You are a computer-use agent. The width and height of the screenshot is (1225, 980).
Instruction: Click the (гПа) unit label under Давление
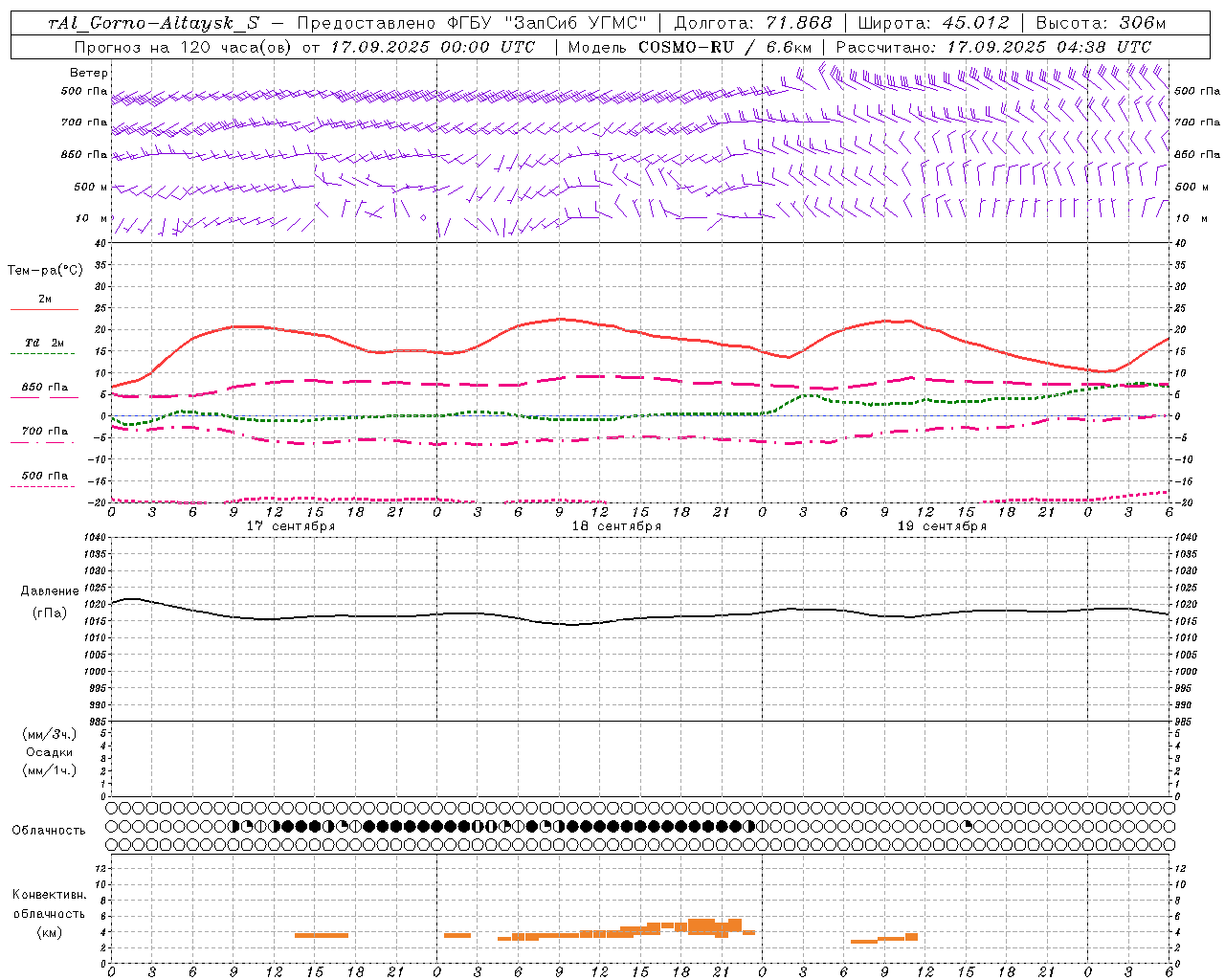click(x=50, y=613)
